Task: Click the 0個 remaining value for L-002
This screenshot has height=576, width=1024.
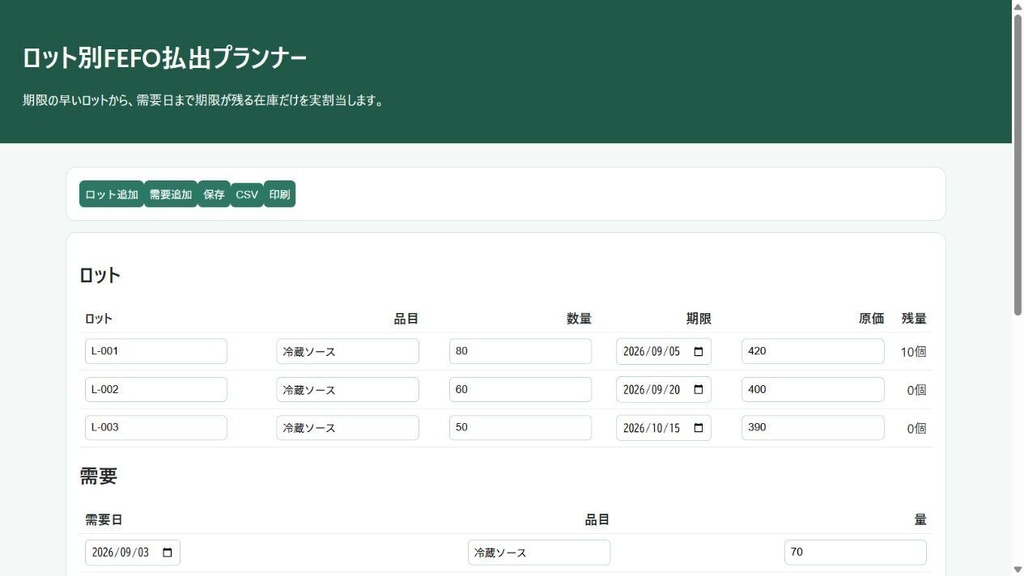Action: (916, 390)
